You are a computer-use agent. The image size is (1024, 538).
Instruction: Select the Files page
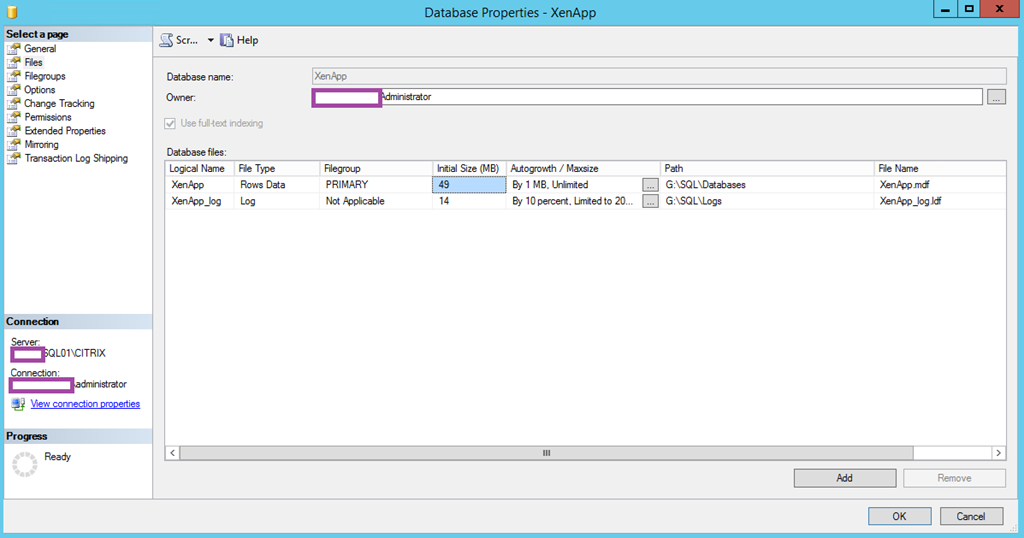33,62
